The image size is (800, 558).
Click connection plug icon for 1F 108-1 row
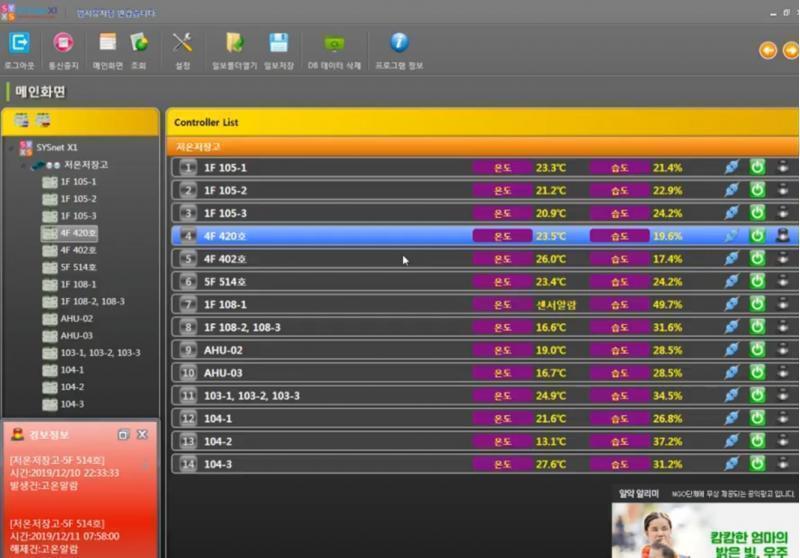732,304
